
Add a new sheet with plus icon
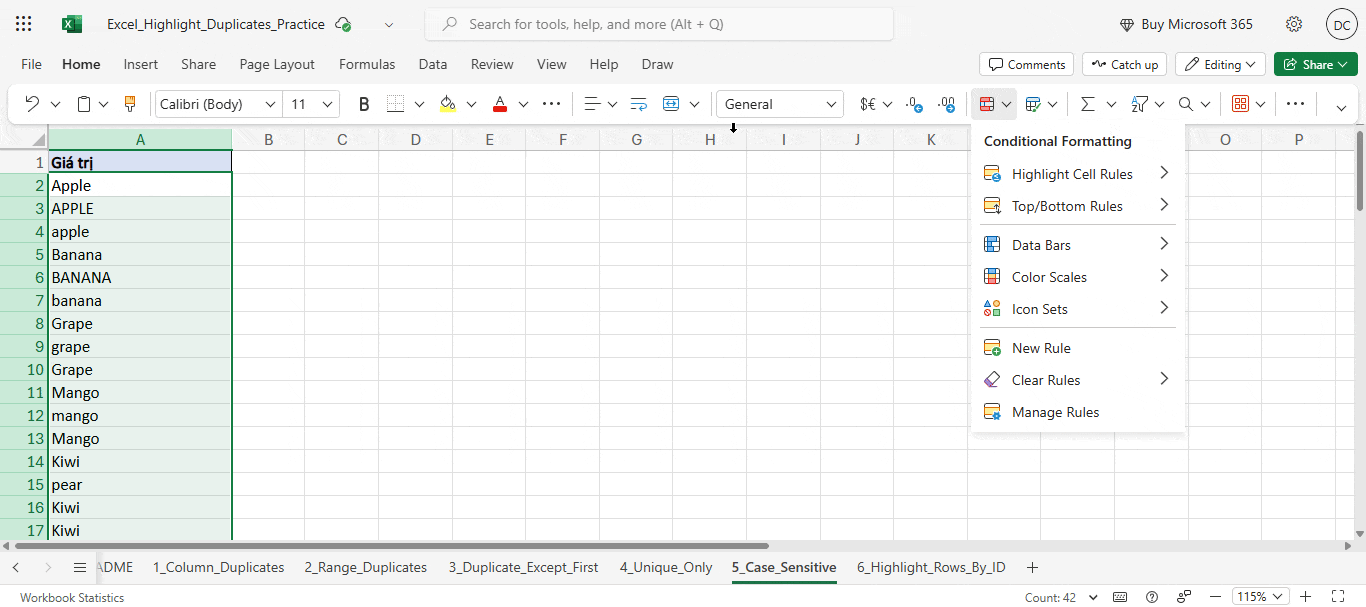(x=1033, y=567)
